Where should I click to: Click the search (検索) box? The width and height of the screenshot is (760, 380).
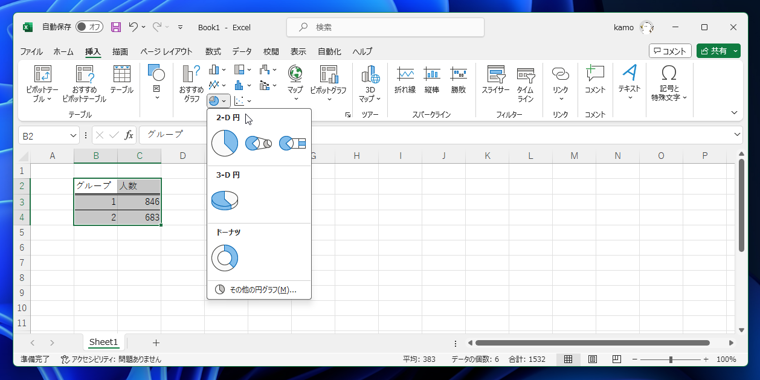click(x=385, y=27)
